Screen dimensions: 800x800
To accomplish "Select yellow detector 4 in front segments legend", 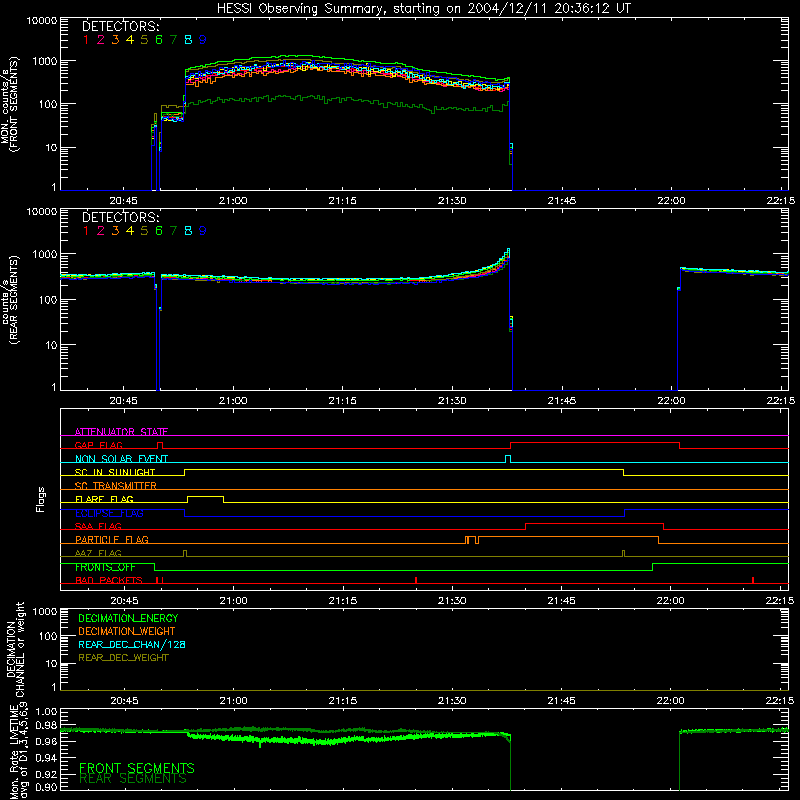I will [130, 39].
